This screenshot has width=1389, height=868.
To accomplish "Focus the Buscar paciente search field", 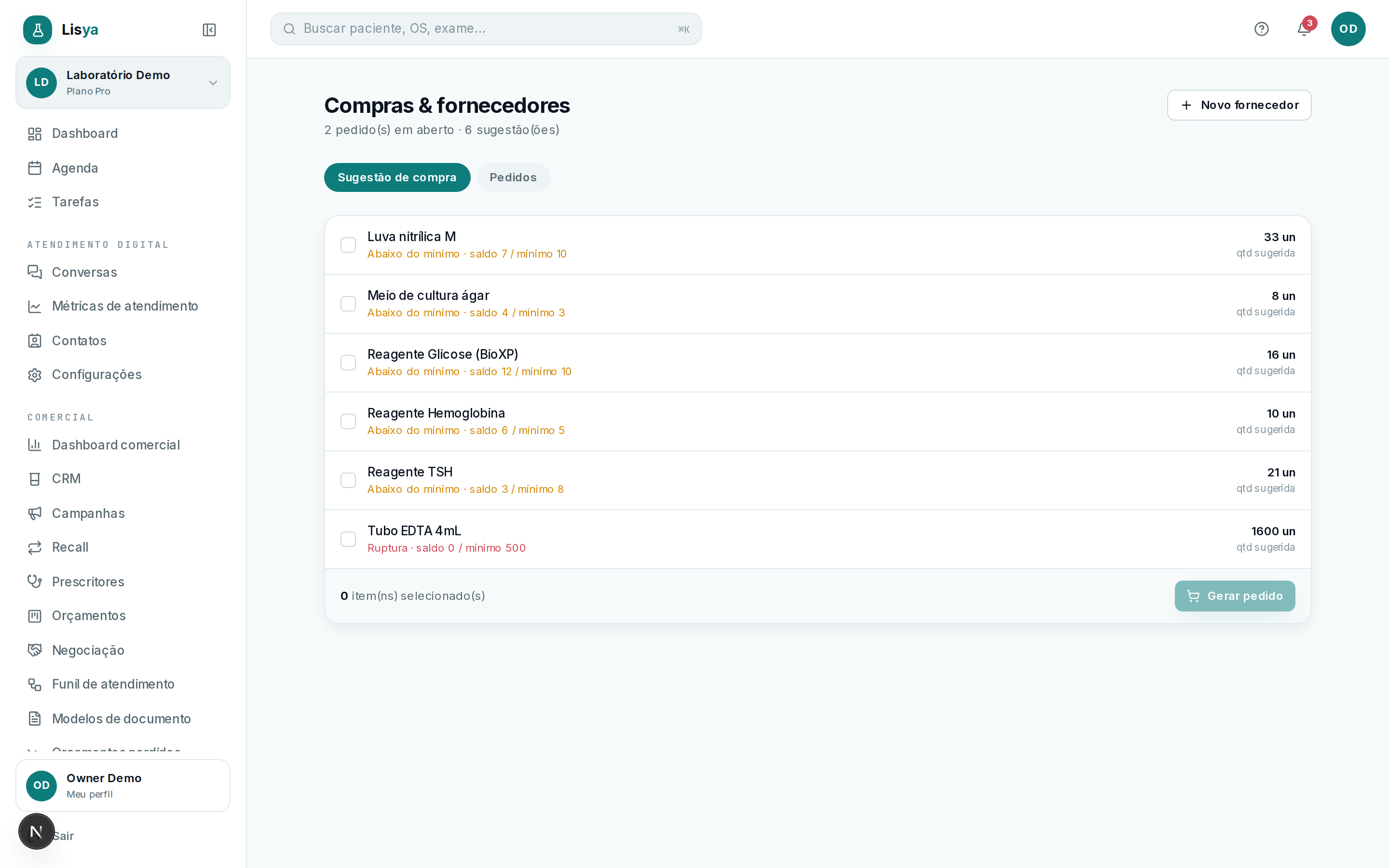I will (486, 29).
